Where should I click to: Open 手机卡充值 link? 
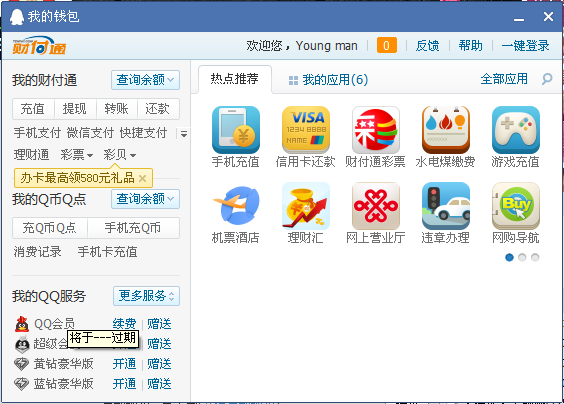click(x=108, y=252)
